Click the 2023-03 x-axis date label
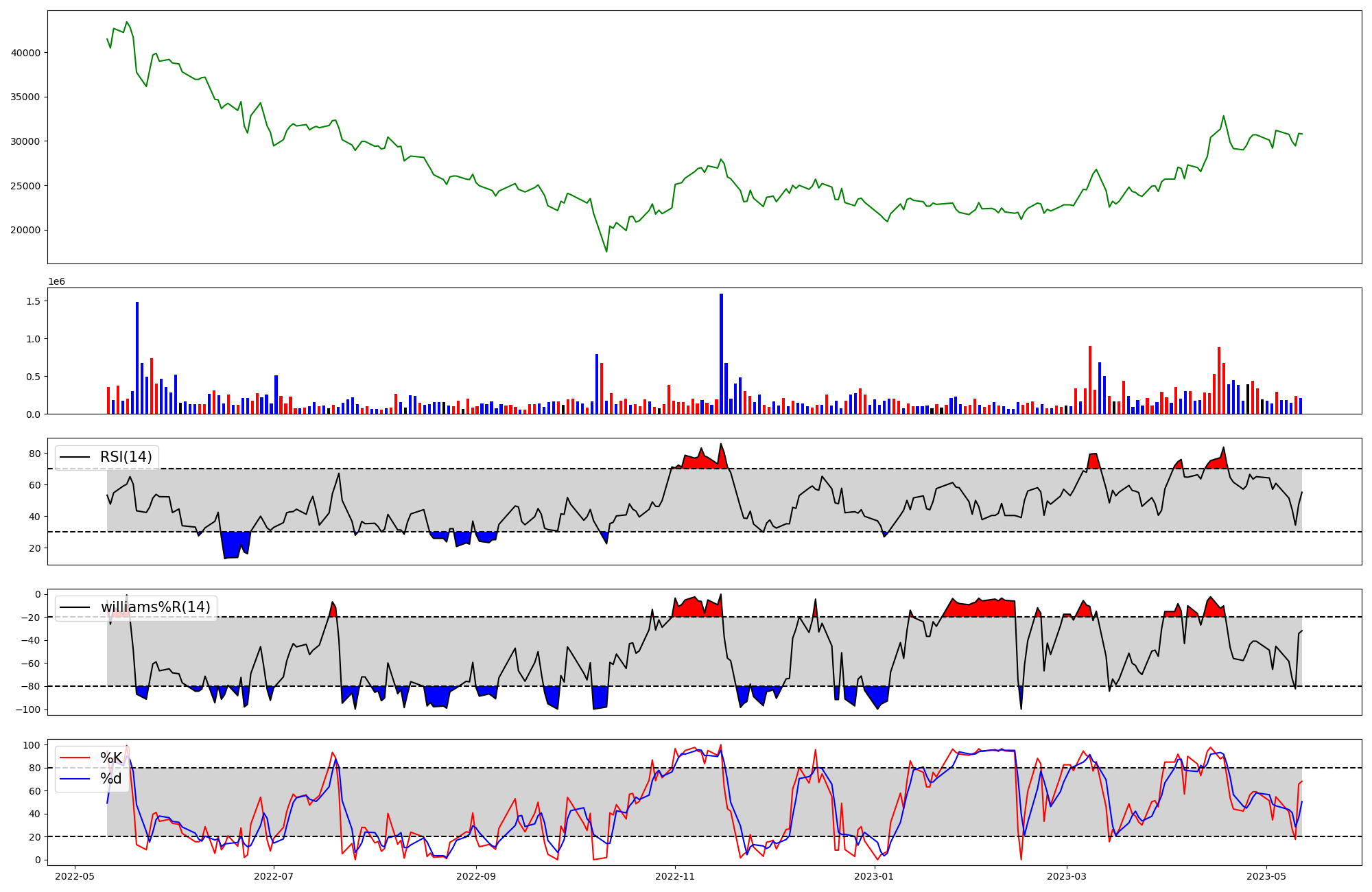The height and width of the screenshot is (892, 1372). click(x=1067, y=876)
